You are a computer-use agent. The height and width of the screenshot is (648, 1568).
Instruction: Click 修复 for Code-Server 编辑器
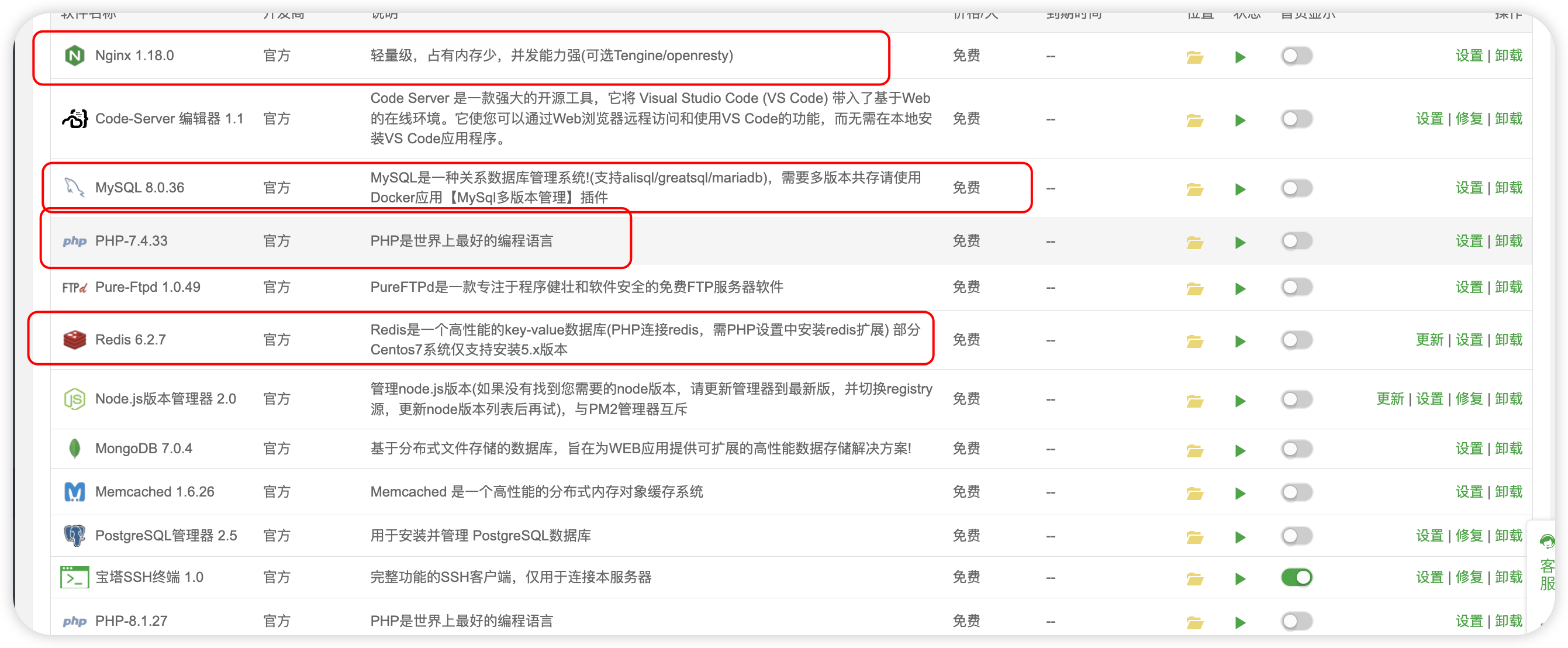pyautogui.click(x=1469, y=119)
